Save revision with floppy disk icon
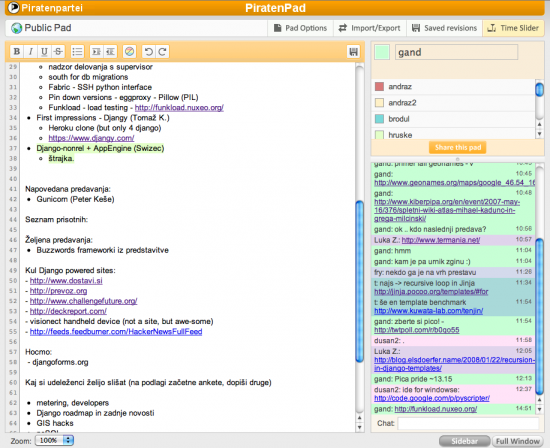Viewport: 550px width, 448px height. point(354,52)
